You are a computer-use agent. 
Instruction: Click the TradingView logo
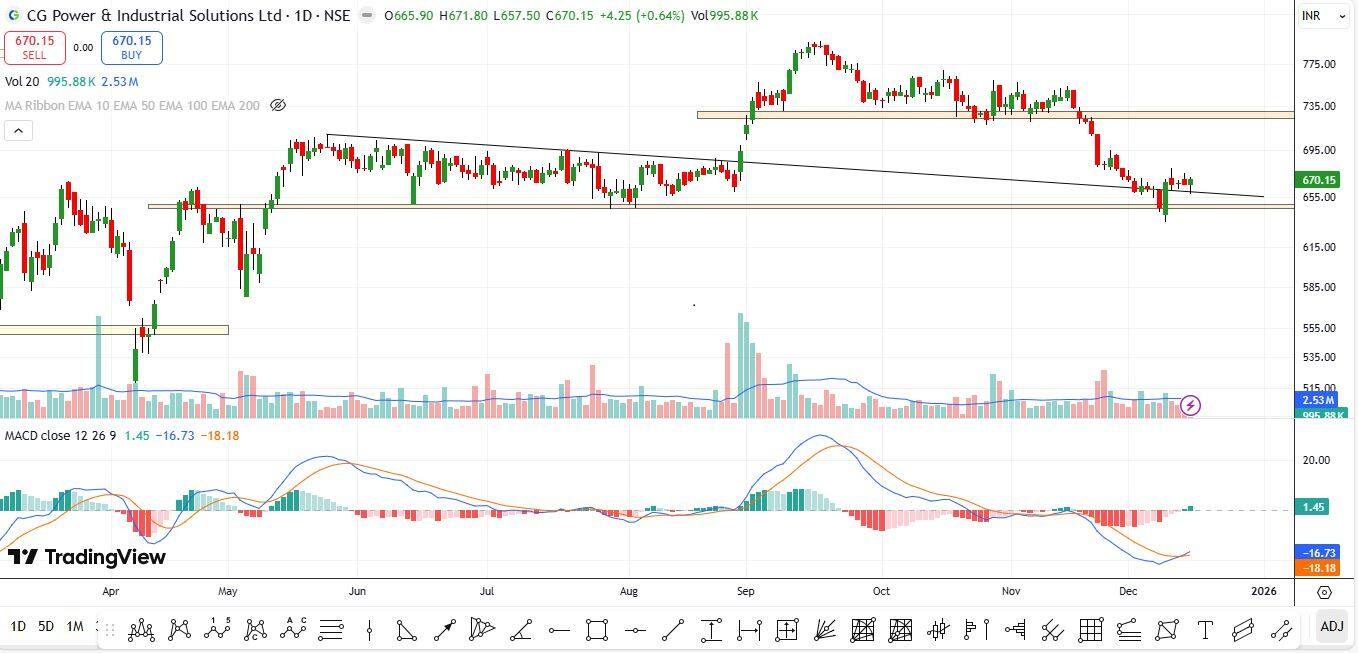(x=87, y=557)
